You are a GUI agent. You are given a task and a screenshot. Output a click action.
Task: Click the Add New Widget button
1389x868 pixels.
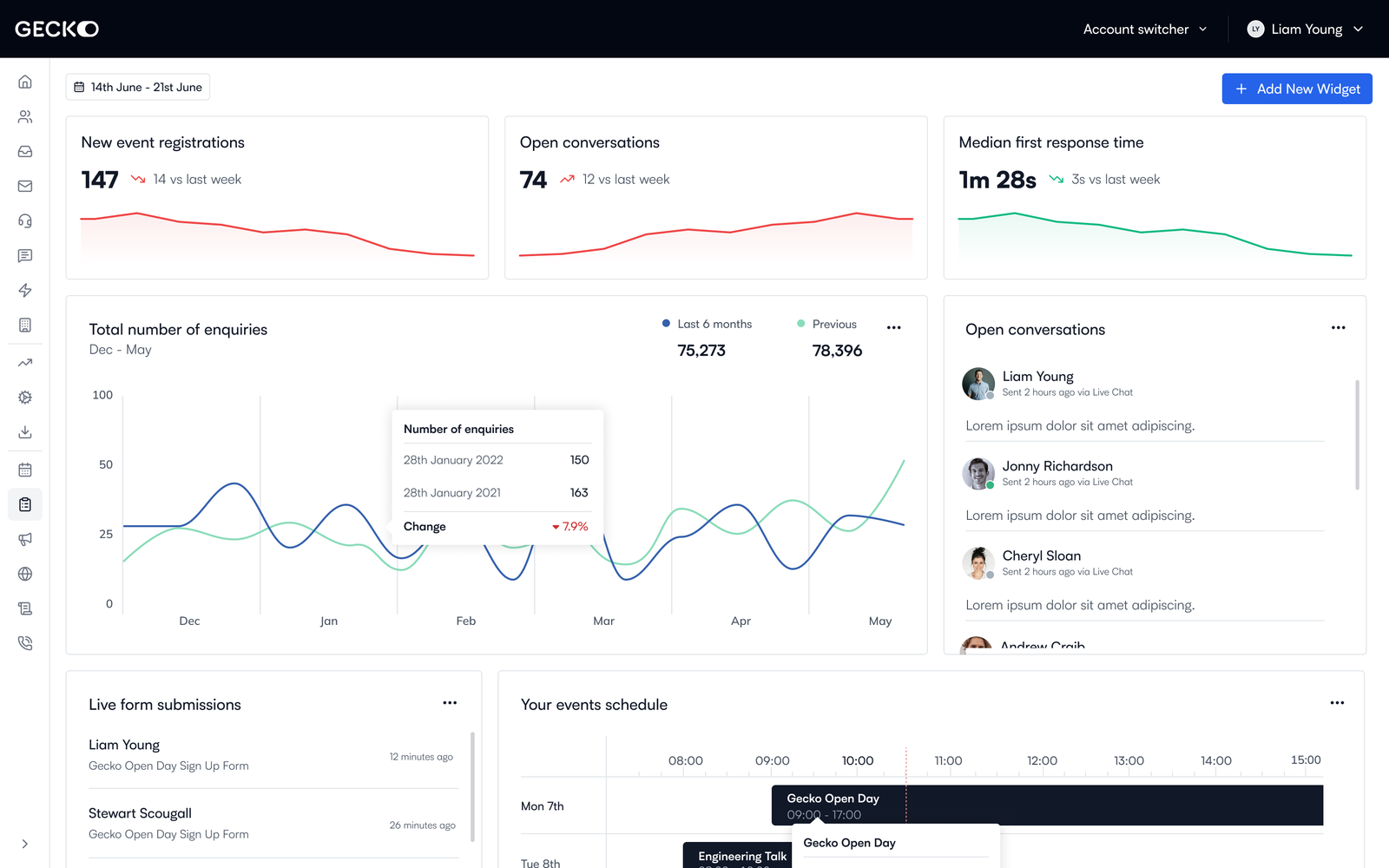point(1297,89)
